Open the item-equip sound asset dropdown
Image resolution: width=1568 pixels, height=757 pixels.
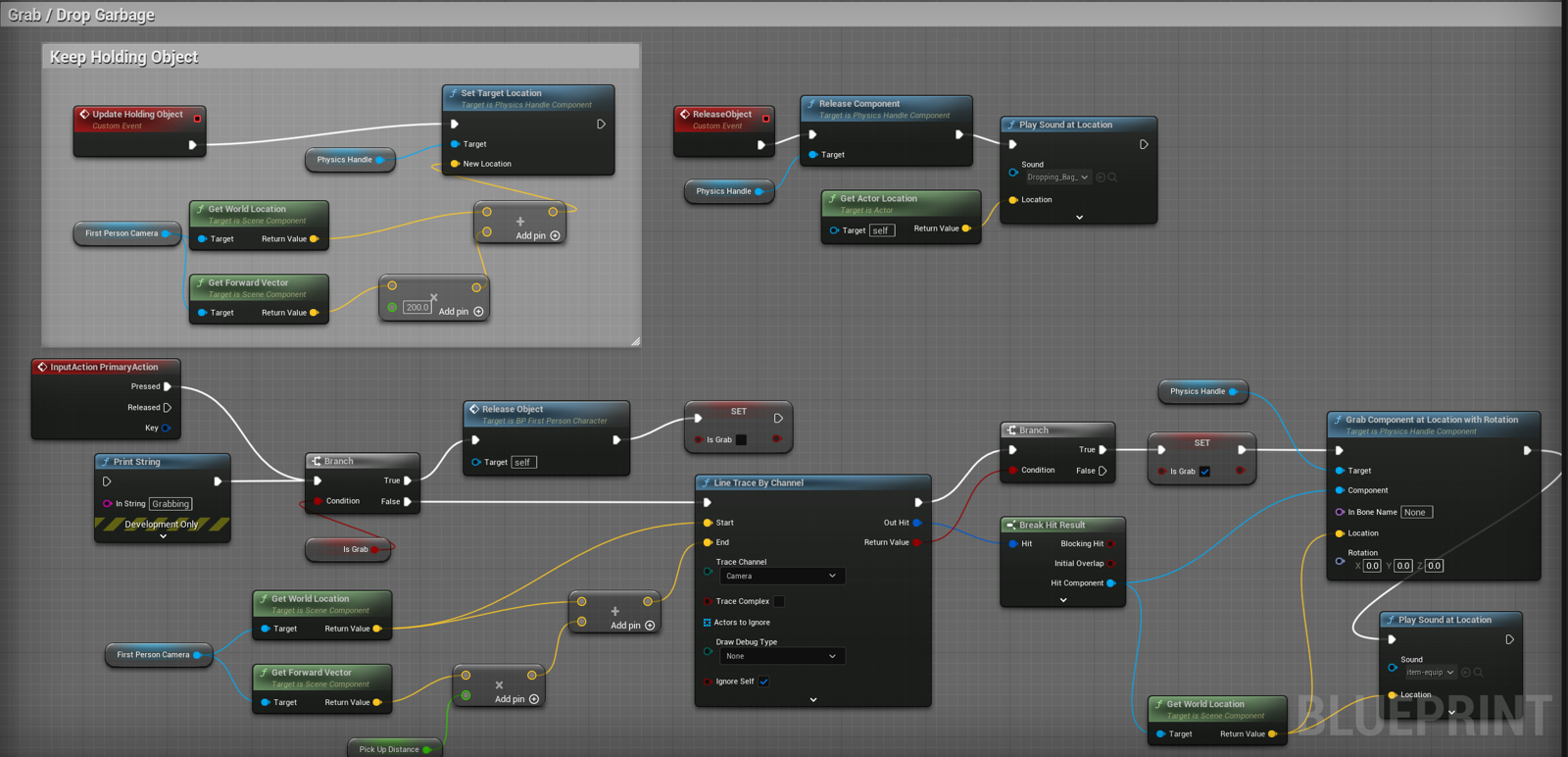[1431, 673]
